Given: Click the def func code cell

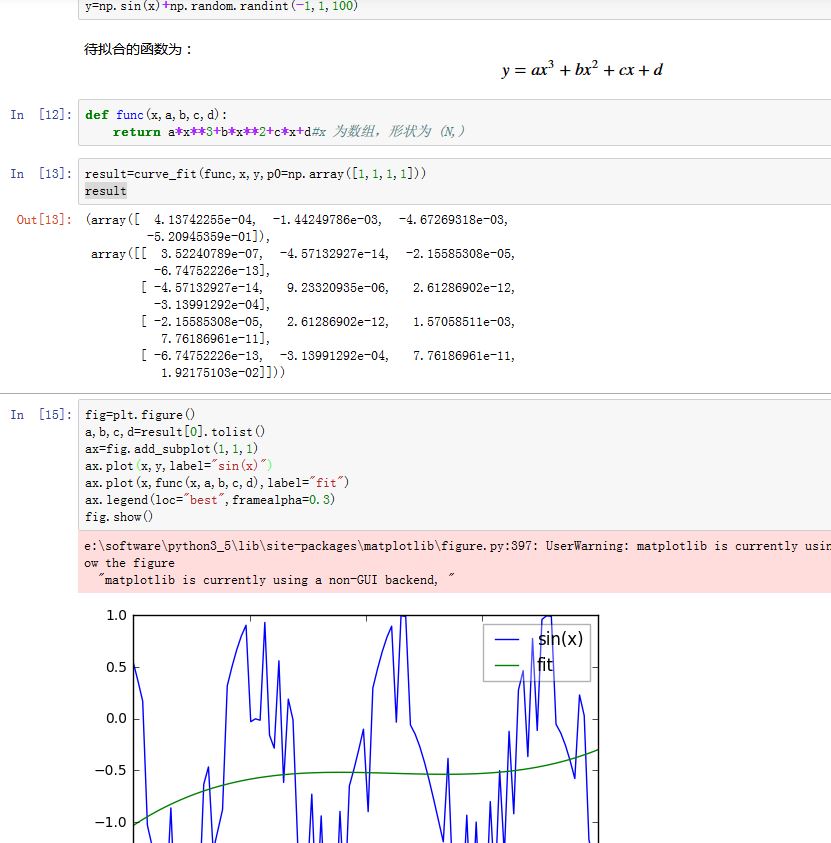Looking at the screenshot, I should (x=300, y=123).
